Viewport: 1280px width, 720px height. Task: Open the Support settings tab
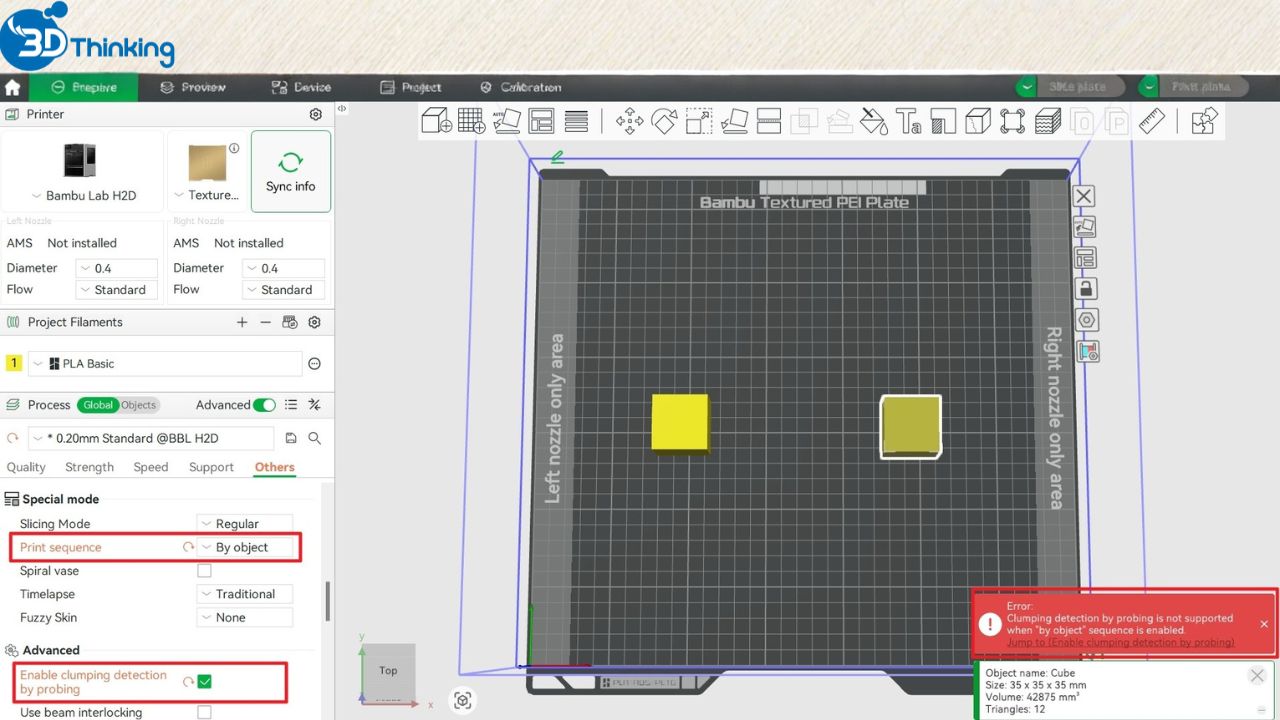(x=211, y=467)
